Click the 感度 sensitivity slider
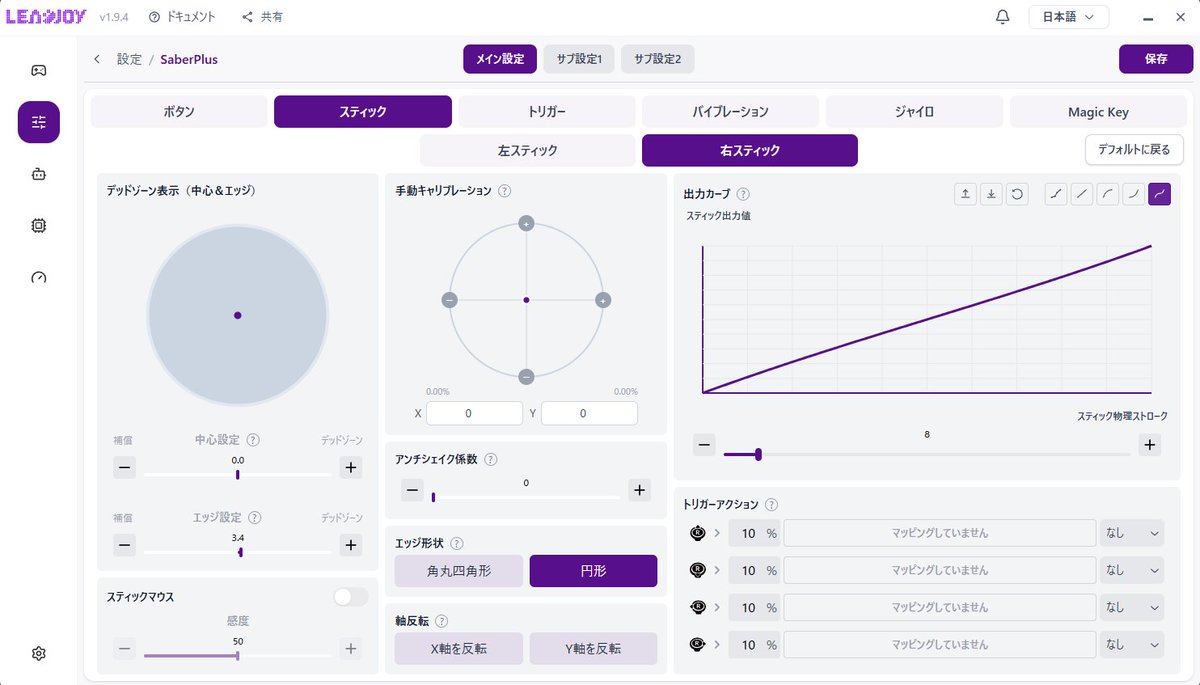 238,656
